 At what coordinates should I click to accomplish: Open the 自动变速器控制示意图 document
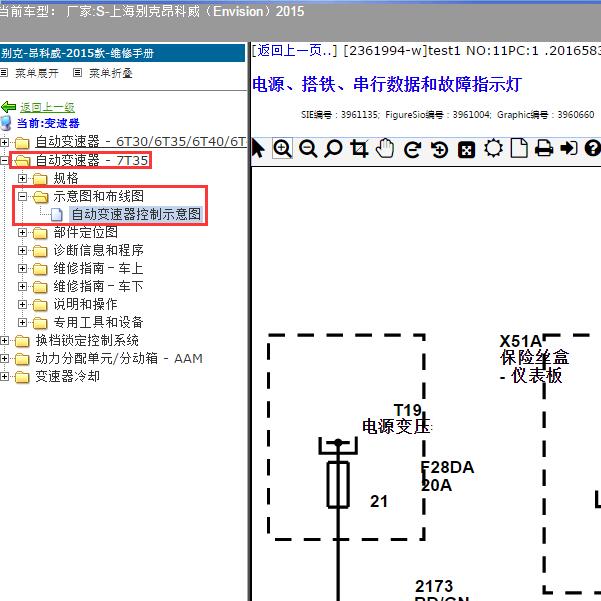click(x=136, y=214)
